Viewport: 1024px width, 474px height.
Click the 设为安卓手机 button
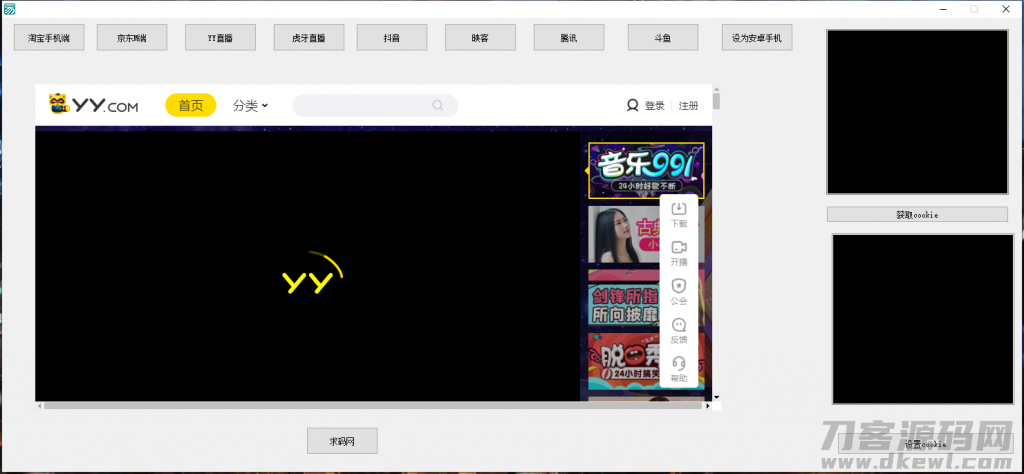(x=757, y=38)
